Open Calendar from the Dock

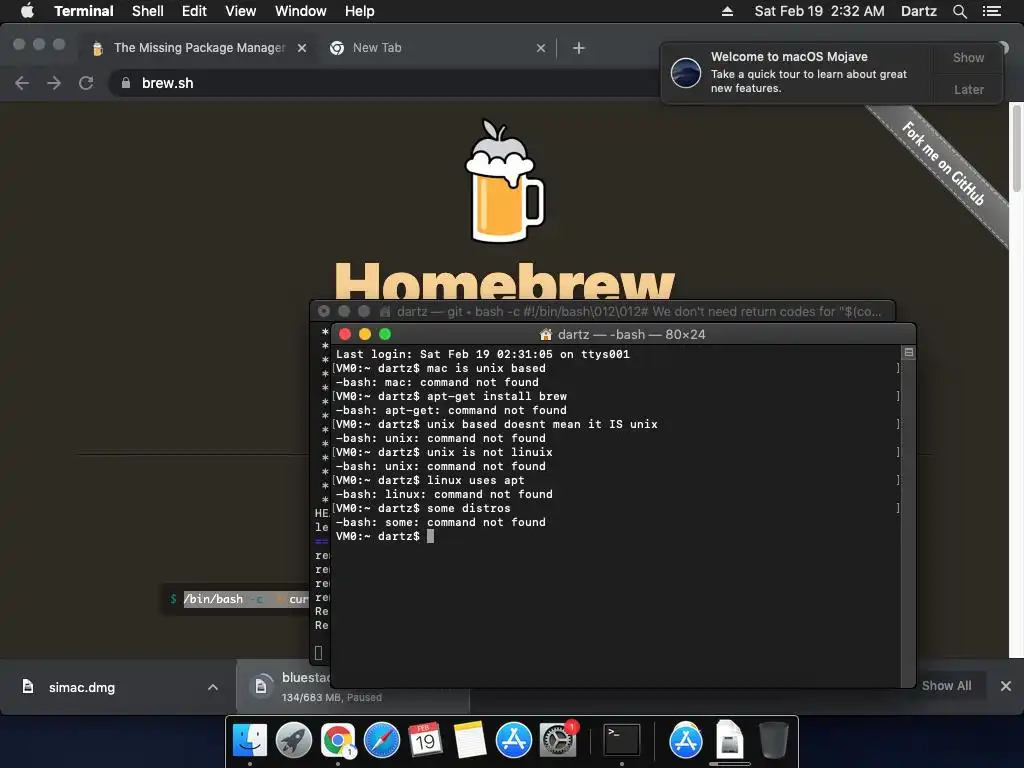tap(425, 741)
